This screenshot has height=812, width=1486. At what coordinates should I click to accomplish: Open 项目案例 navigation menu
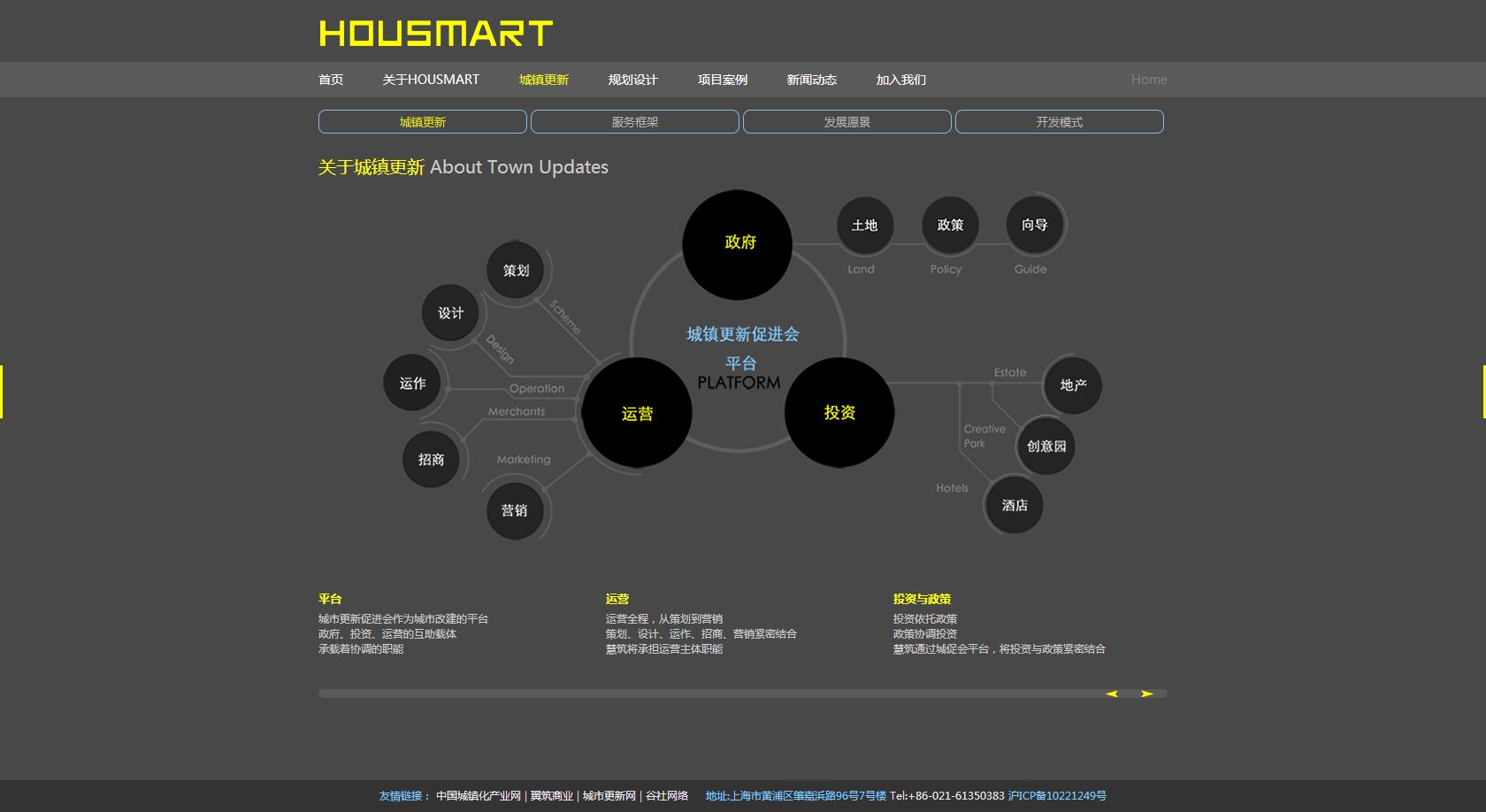coord(722,80)
